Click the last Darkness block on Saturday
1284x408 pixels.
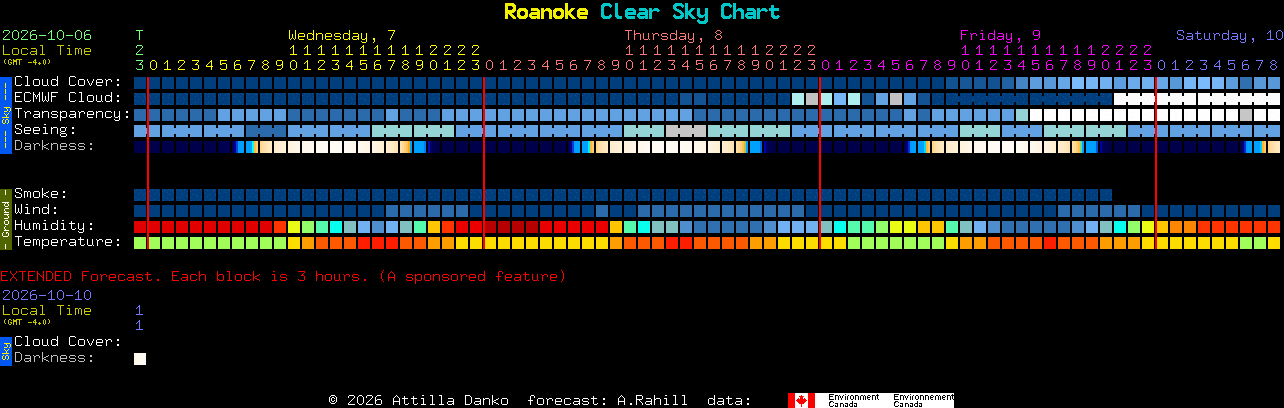1274,146
